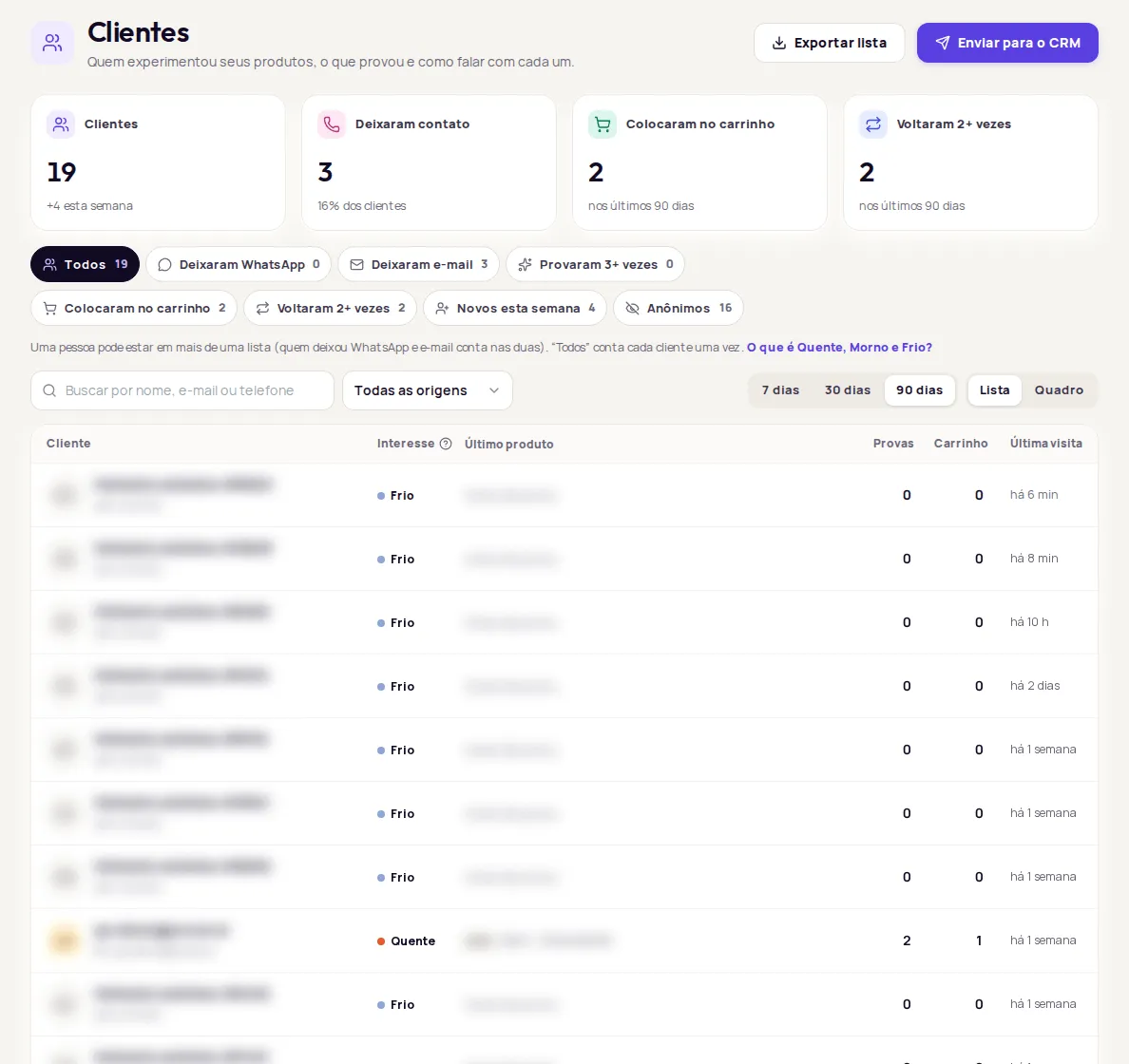Show Novos esta semana clients
The image size is (1129, 1064).
[x=515, y=308]
